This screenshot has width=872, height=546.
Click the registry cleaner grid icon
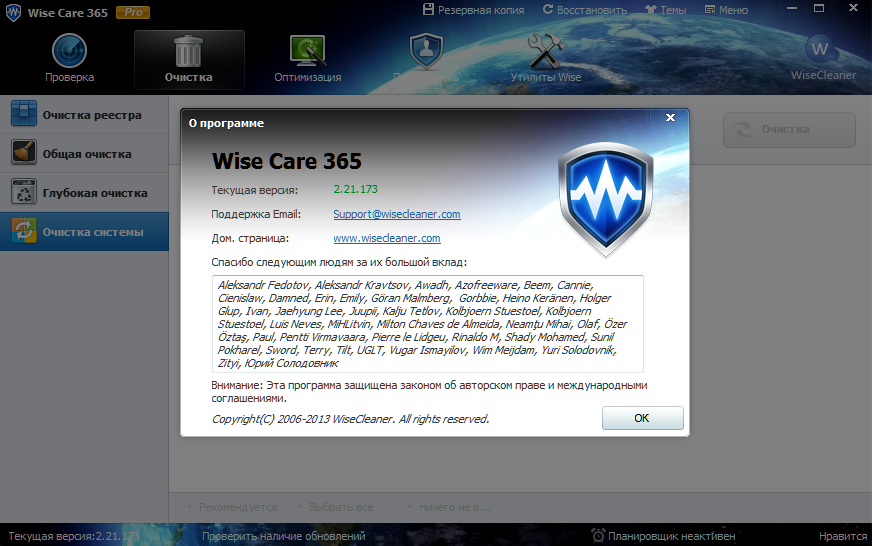click(23, 113)
